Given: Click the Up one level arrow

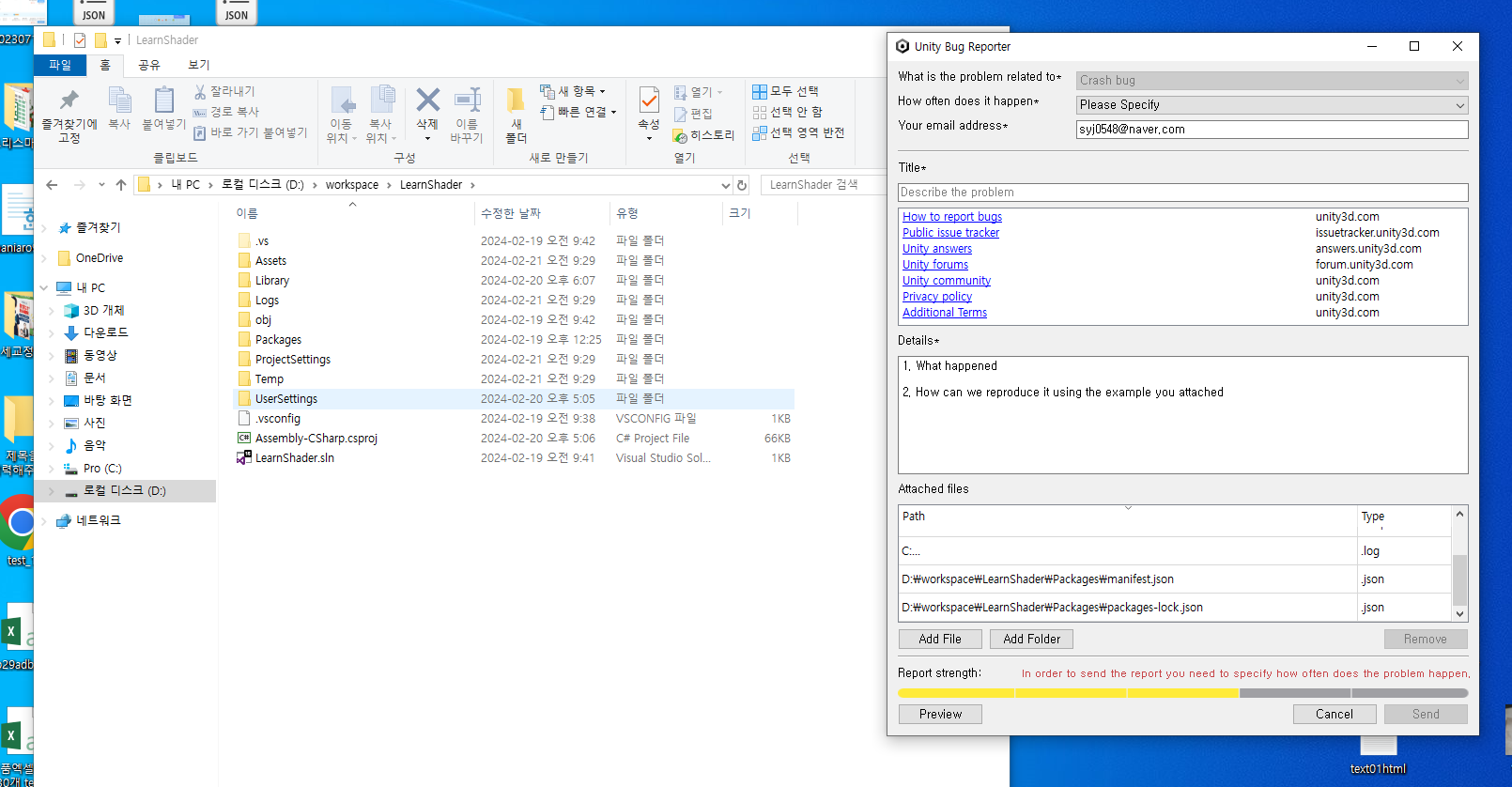Looking at the screenshot, I should point(121,185).
